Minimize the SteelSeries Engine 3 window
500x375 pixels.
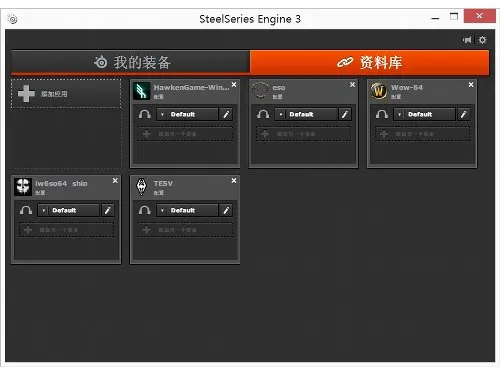pyautogui.click(x=435, y=18)
